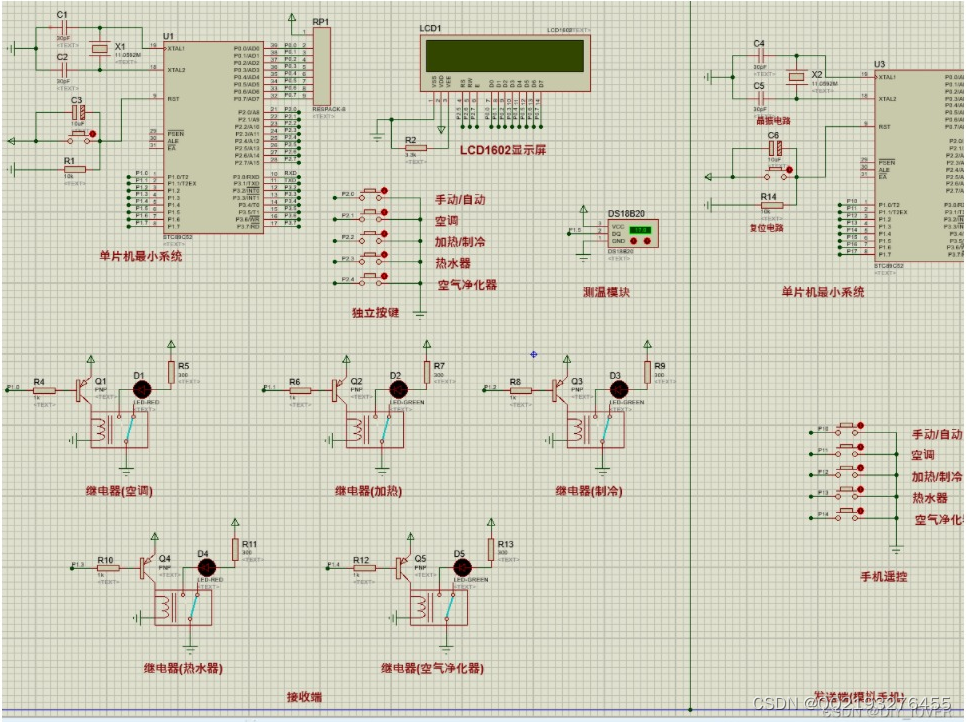The image size is (966, 722).
Task: Click the 'LCD1602显示屏' label
Action: click(x=503, y=150)
